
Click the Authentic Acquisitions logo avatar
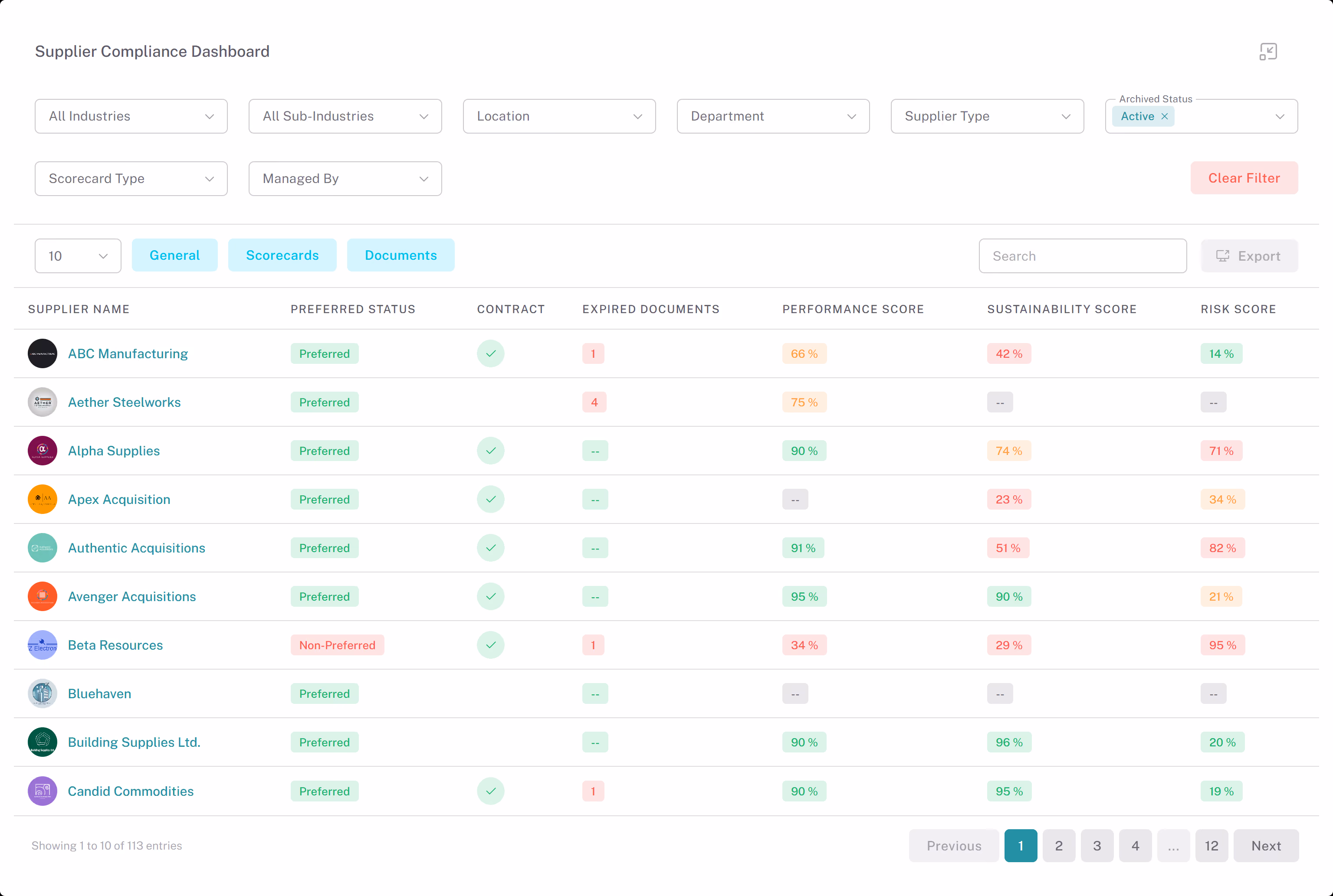(x=42, y=548)
